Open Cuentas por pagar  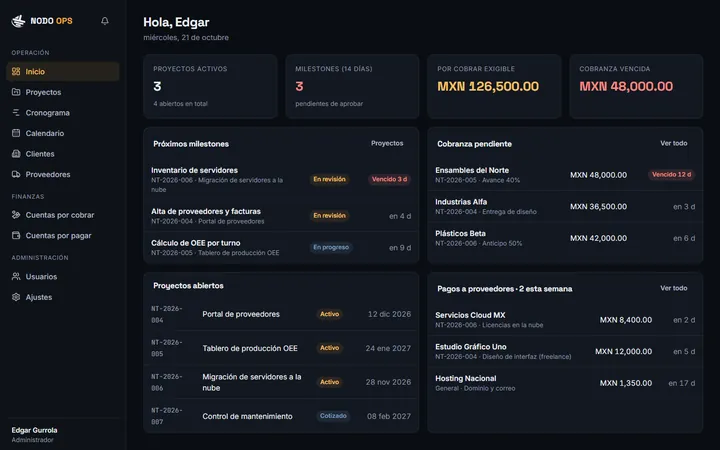[63, 236]
